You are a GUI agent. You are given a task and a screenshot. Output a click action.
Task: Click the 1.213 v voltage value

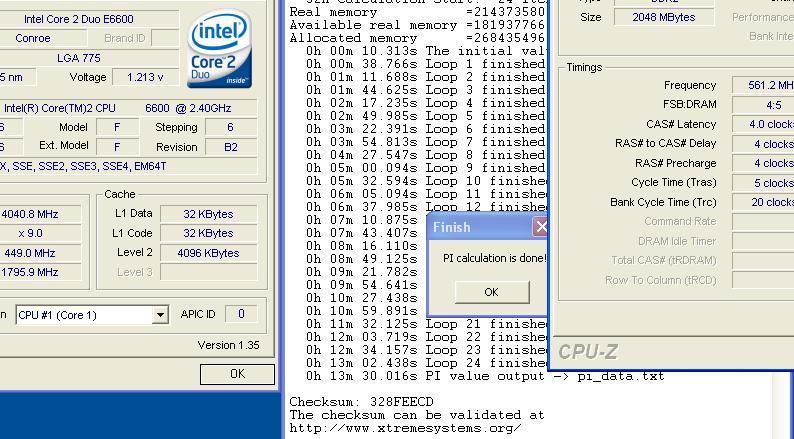(x=145, y=77)
